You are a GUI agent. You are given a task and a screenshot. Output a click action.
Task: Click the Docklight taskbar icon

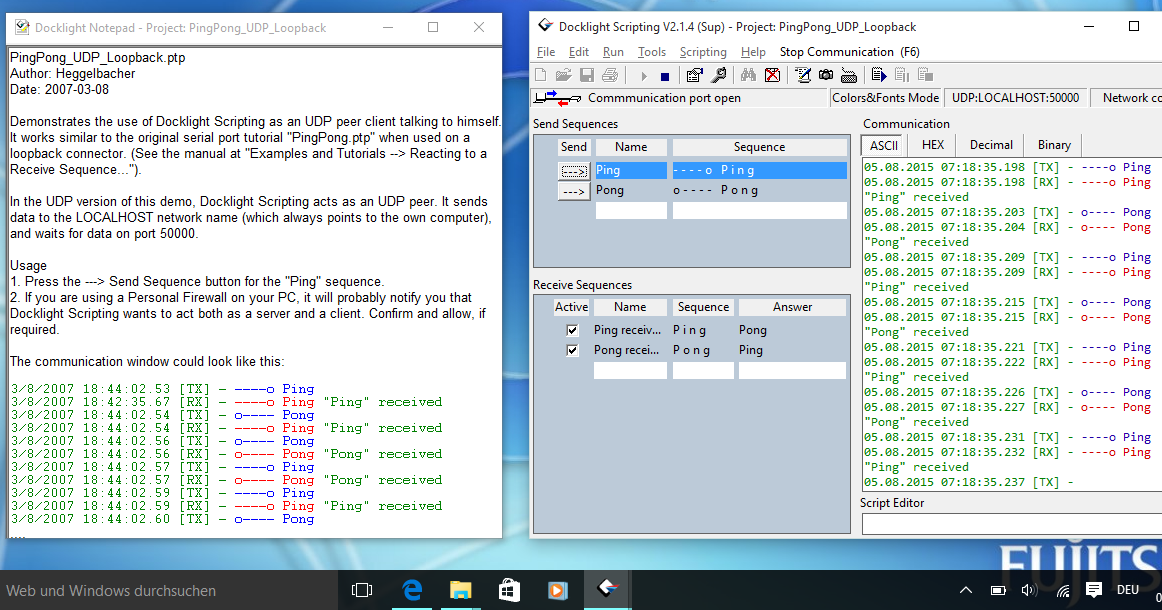point(608,590)
